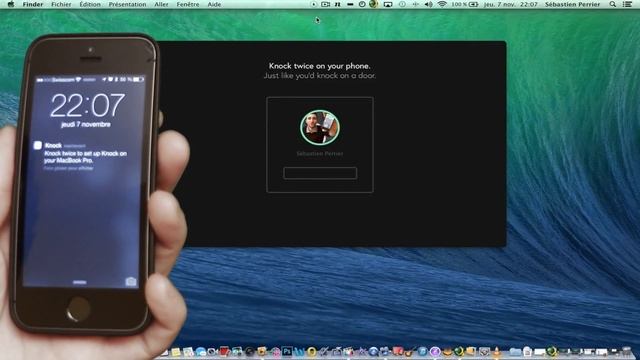Open the Aller menu
Viewport: 640px width, 360px height.
pyautogui.click(x=161, y=4)
